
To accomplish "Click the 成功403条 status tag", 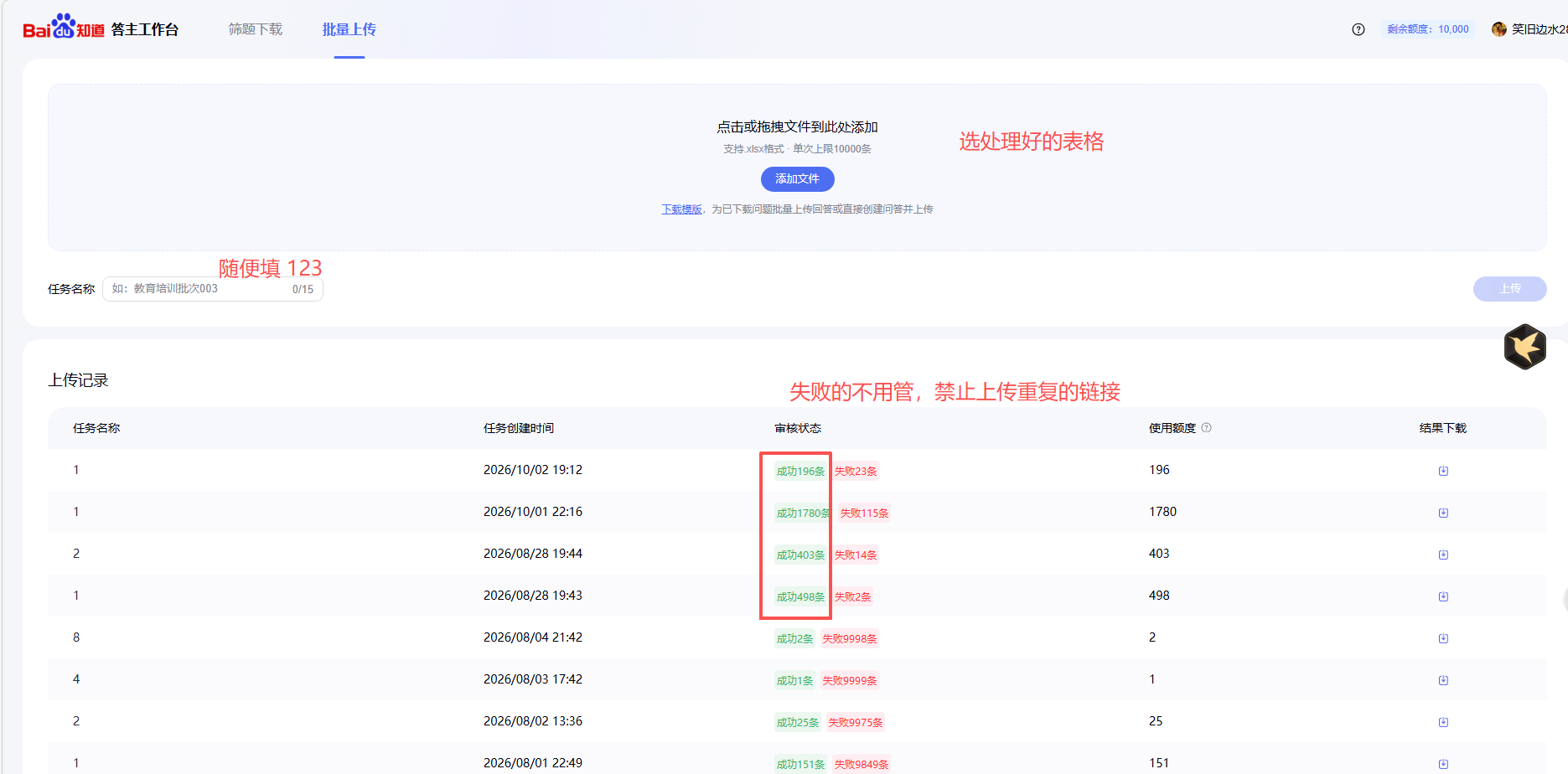I will coord(800,555).
